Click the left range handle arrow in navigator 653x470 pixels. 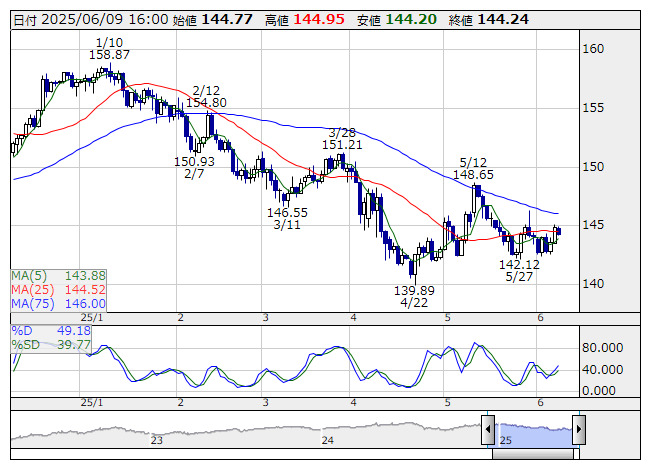(489, 431)
